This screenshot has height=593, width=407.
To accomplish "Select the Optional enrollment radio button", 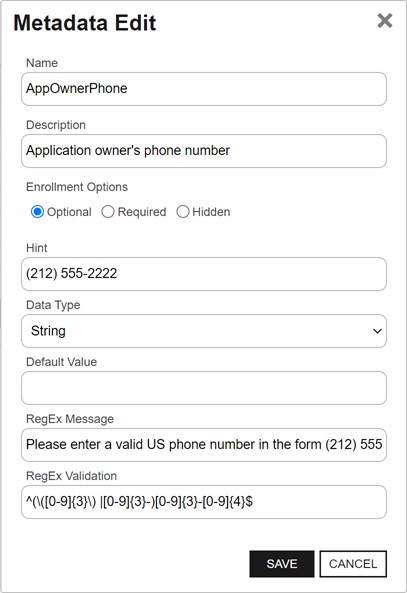I will [37, 212].
